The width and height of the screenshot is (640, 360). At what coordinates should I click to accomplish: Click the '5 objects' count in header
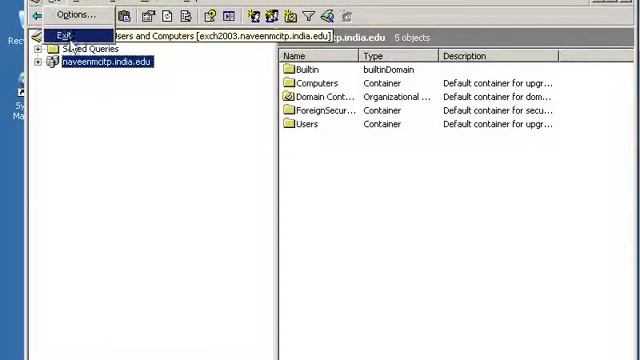[412, 38]
